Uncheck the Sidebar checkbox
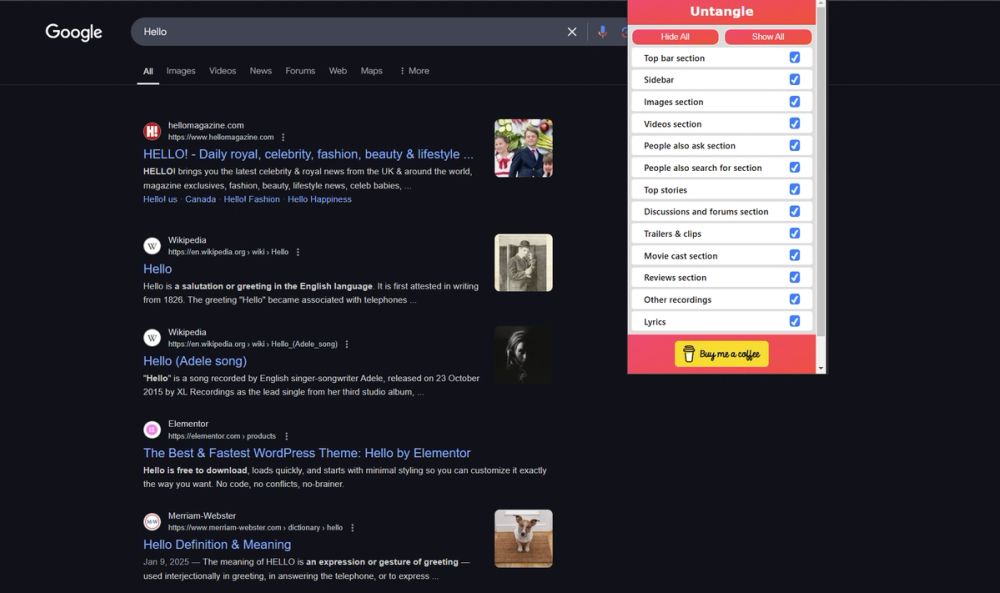This screenshot has width=1000, height=593. [795, 79]
